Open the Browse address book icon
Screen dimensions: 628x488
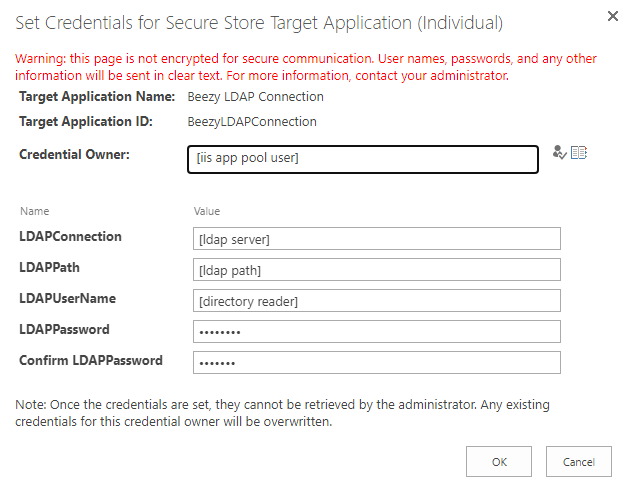pyautogui.click(x=579, y=153)
